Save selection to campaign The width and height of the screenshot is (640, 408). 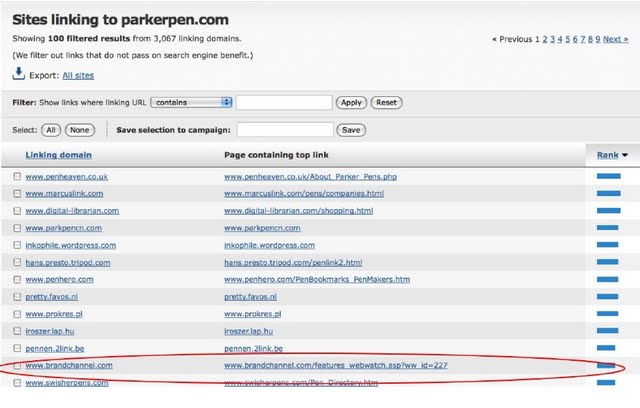(351, 130)
